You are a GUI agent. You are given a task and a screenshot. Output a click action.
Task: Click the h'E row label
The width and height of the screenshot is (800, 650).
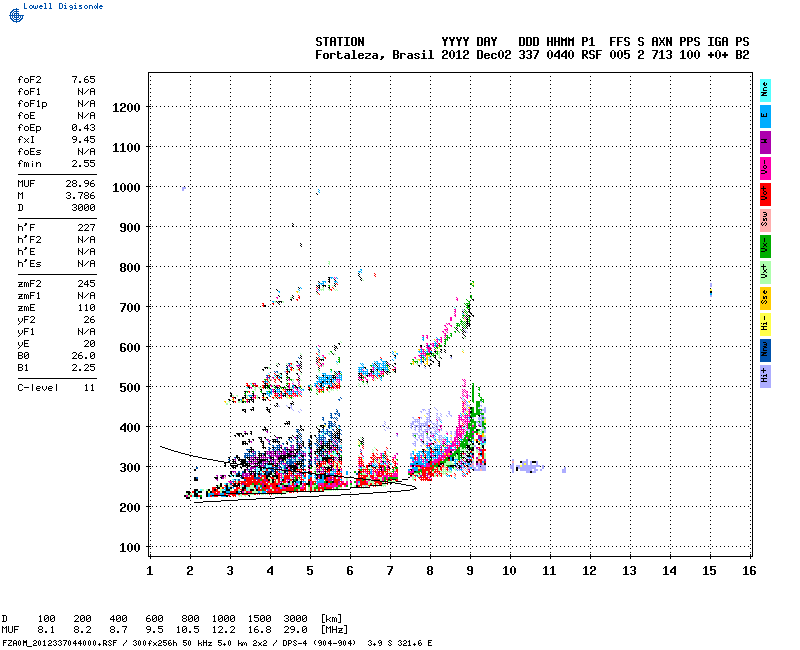pos(26,252)
